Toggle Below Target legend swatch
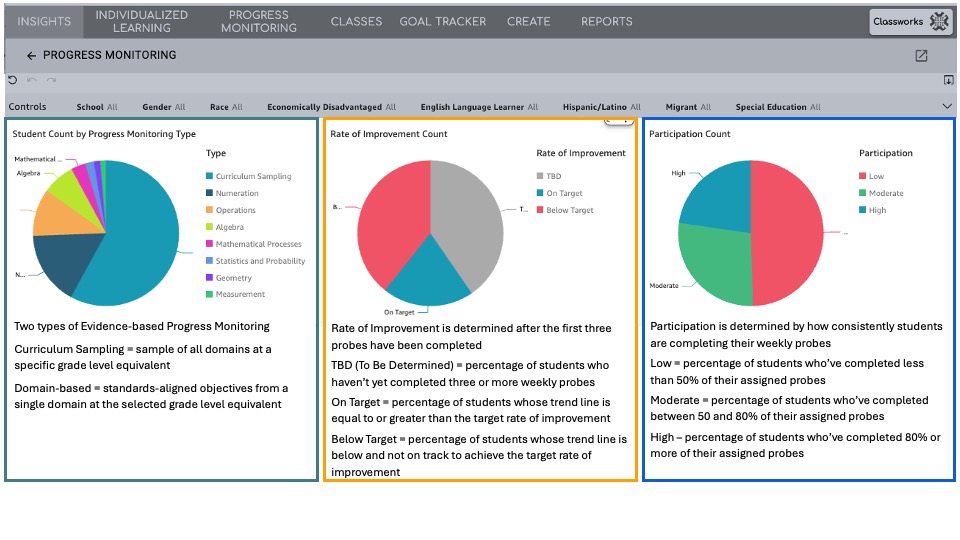Screen dimensions: 960x540 click(540, 210)
